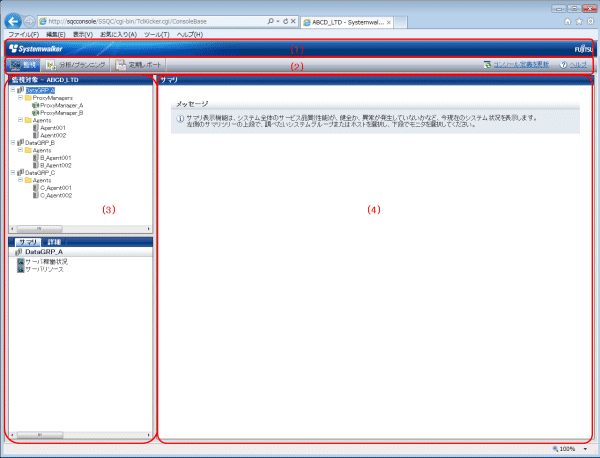
Task: Switch to the サマリ tab in lower pane
Action: coord(28,242)
